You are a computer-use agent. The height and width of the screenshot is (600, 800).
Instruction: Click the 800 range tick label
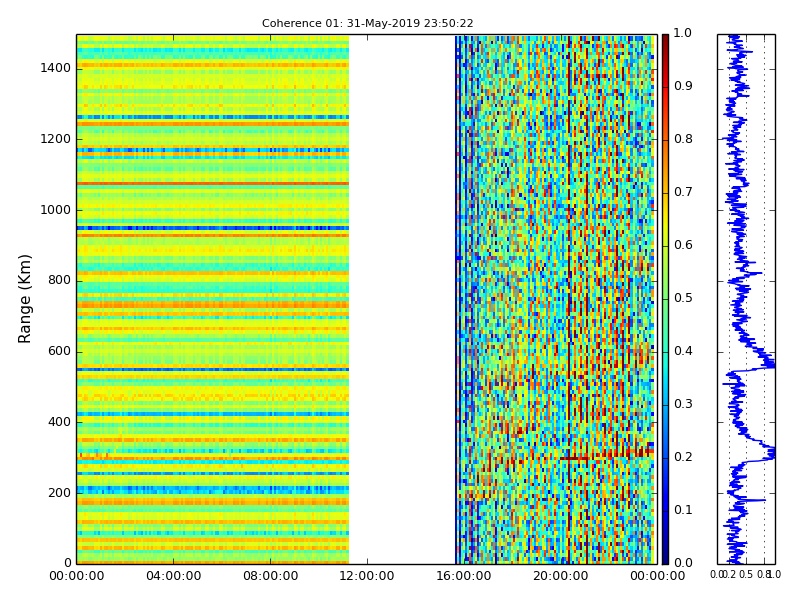click(x=59, y=281)
